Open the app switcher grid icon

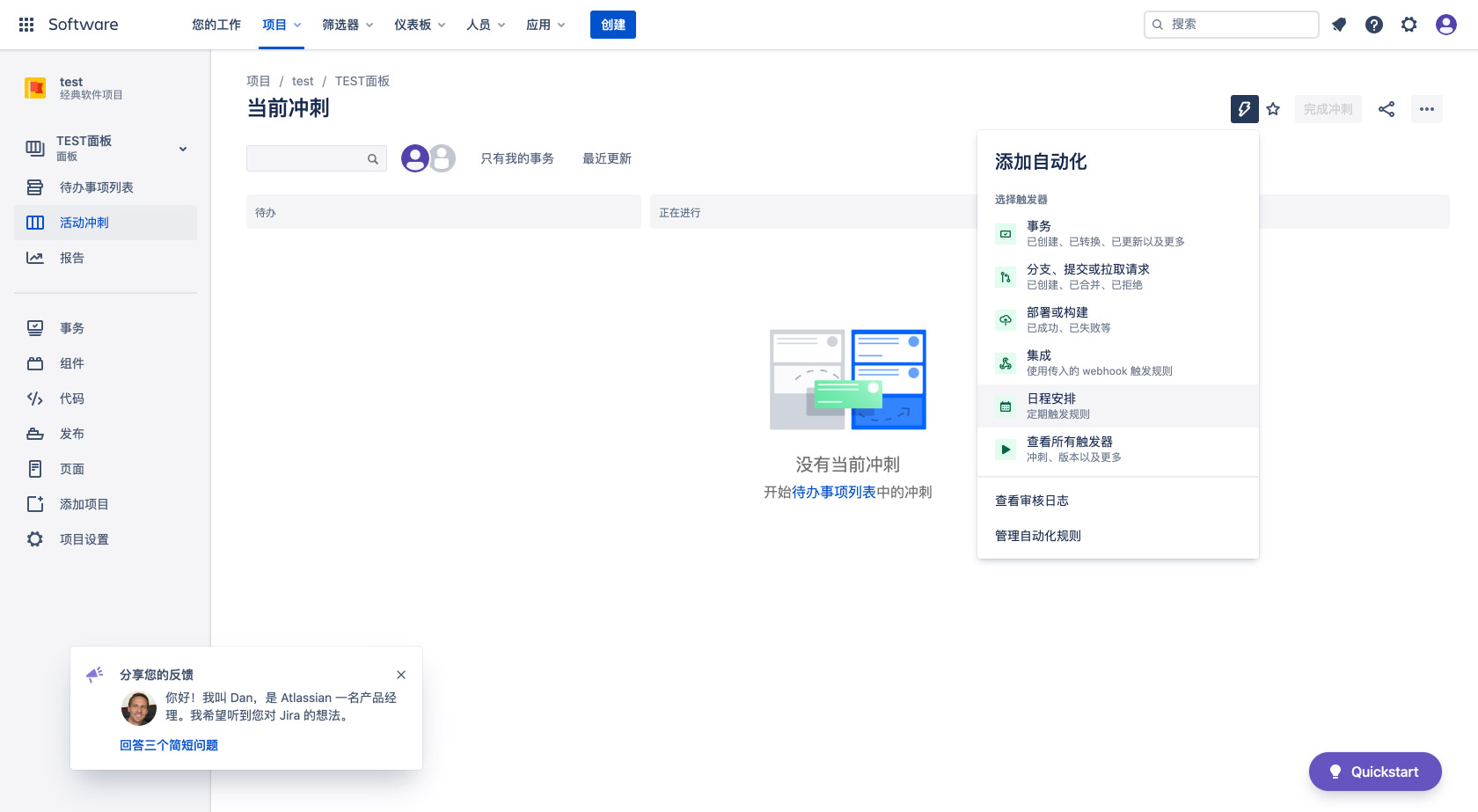pos(26,25)
